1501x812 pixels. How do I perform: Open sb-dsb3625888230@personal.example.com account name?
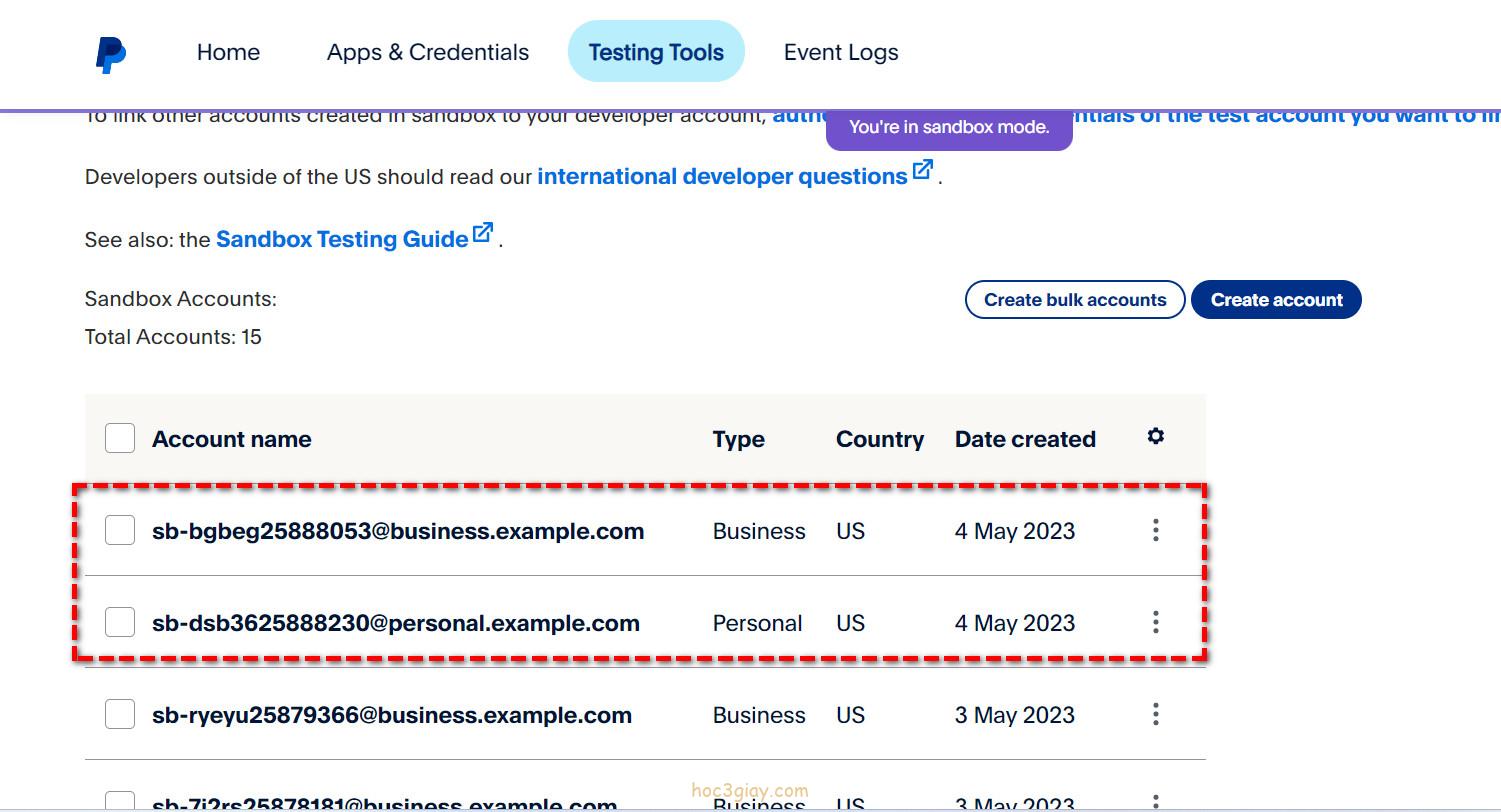point(395,623)
